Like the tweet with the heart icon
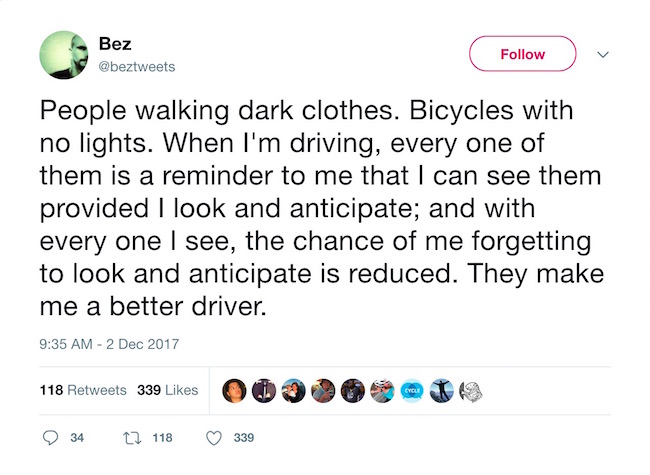Viewport: 650px width, 475px height. pos(212,437)
